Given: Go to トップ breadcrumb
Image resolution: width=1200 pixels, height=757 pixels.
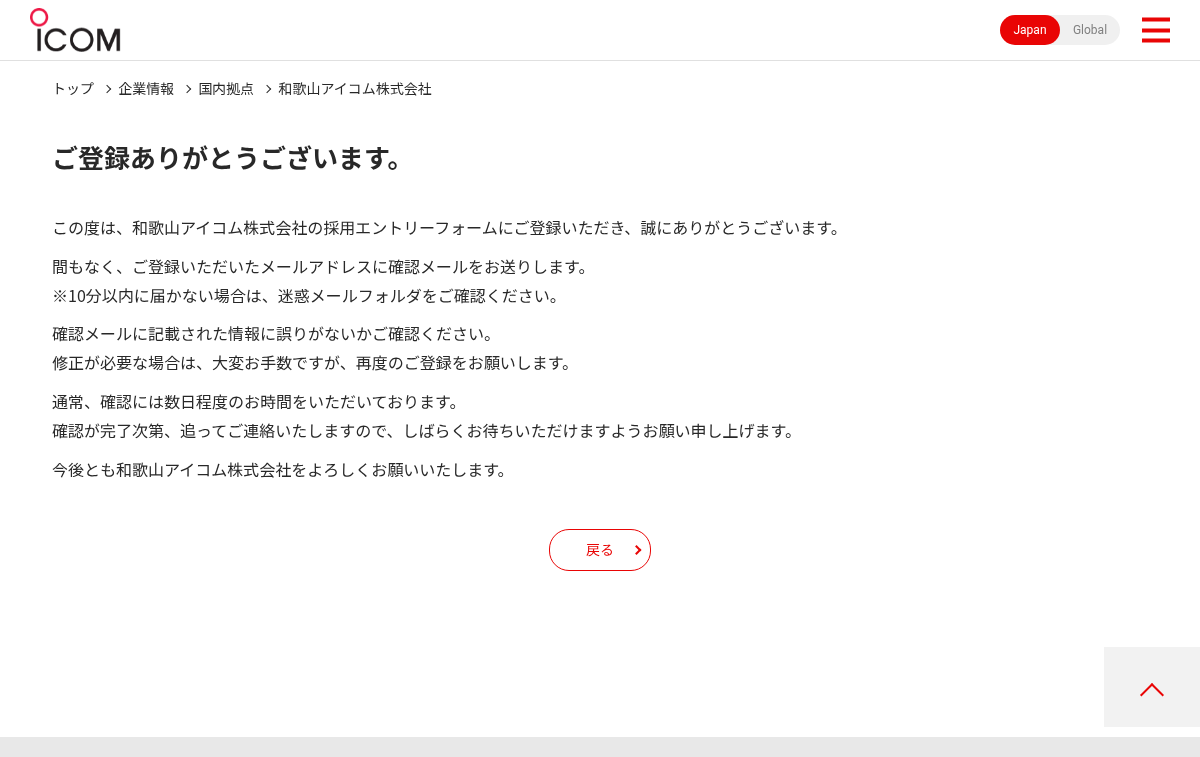Looking at the screenshot, I should [73, 89].
